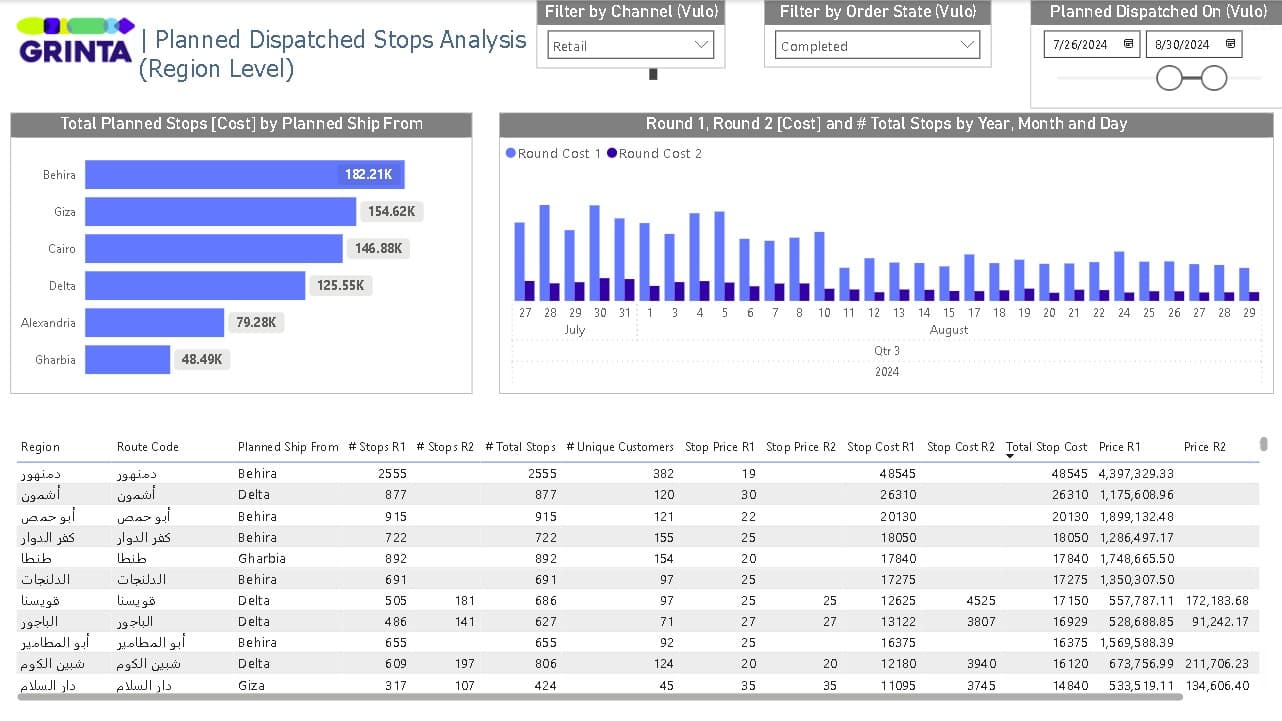Click the left handle of date slider
The image size is (1282, 721).
[x=1169, y=78]
